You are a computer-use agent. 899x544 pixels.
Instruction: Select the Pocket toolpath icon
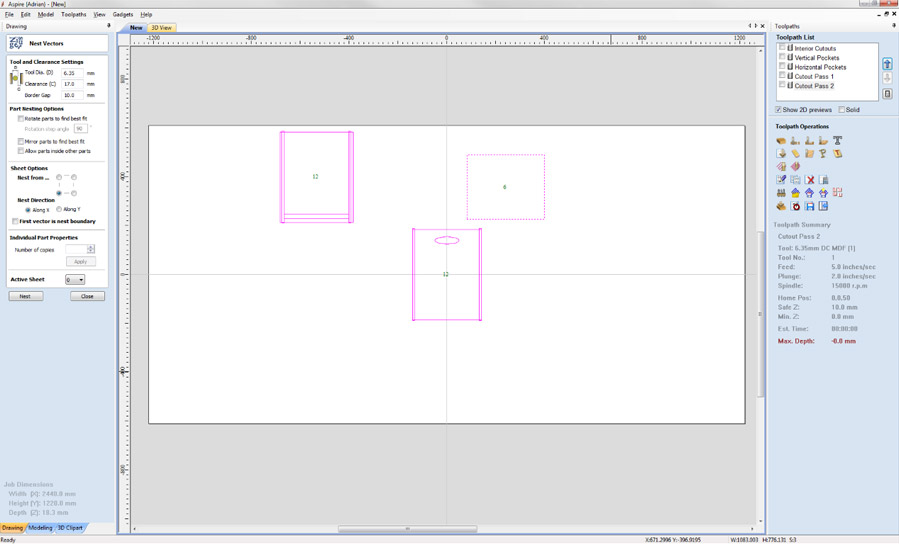(809, 140)
